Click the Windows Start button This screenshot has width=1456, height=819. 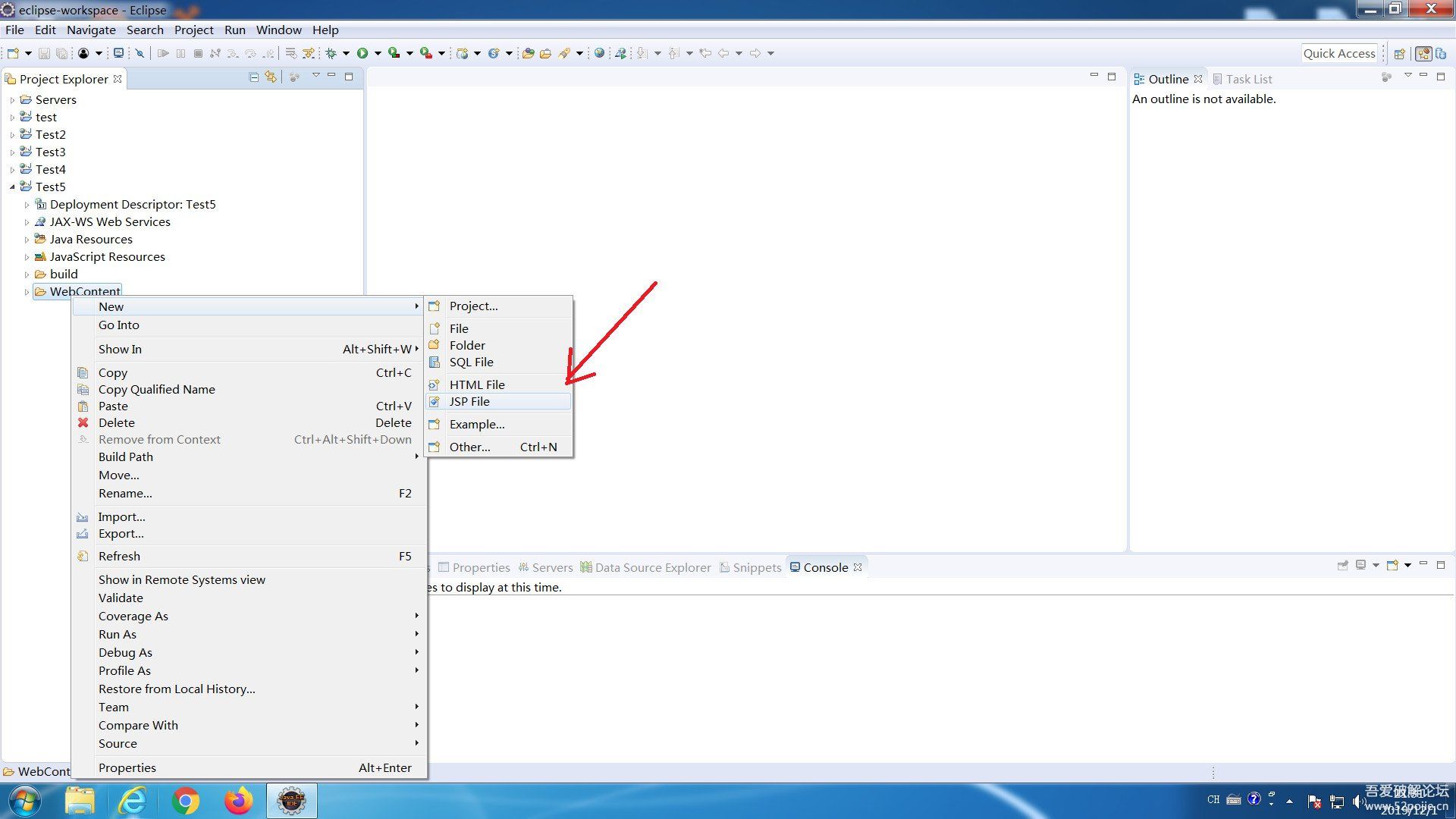pyautogui.click(x=25, y=801)
